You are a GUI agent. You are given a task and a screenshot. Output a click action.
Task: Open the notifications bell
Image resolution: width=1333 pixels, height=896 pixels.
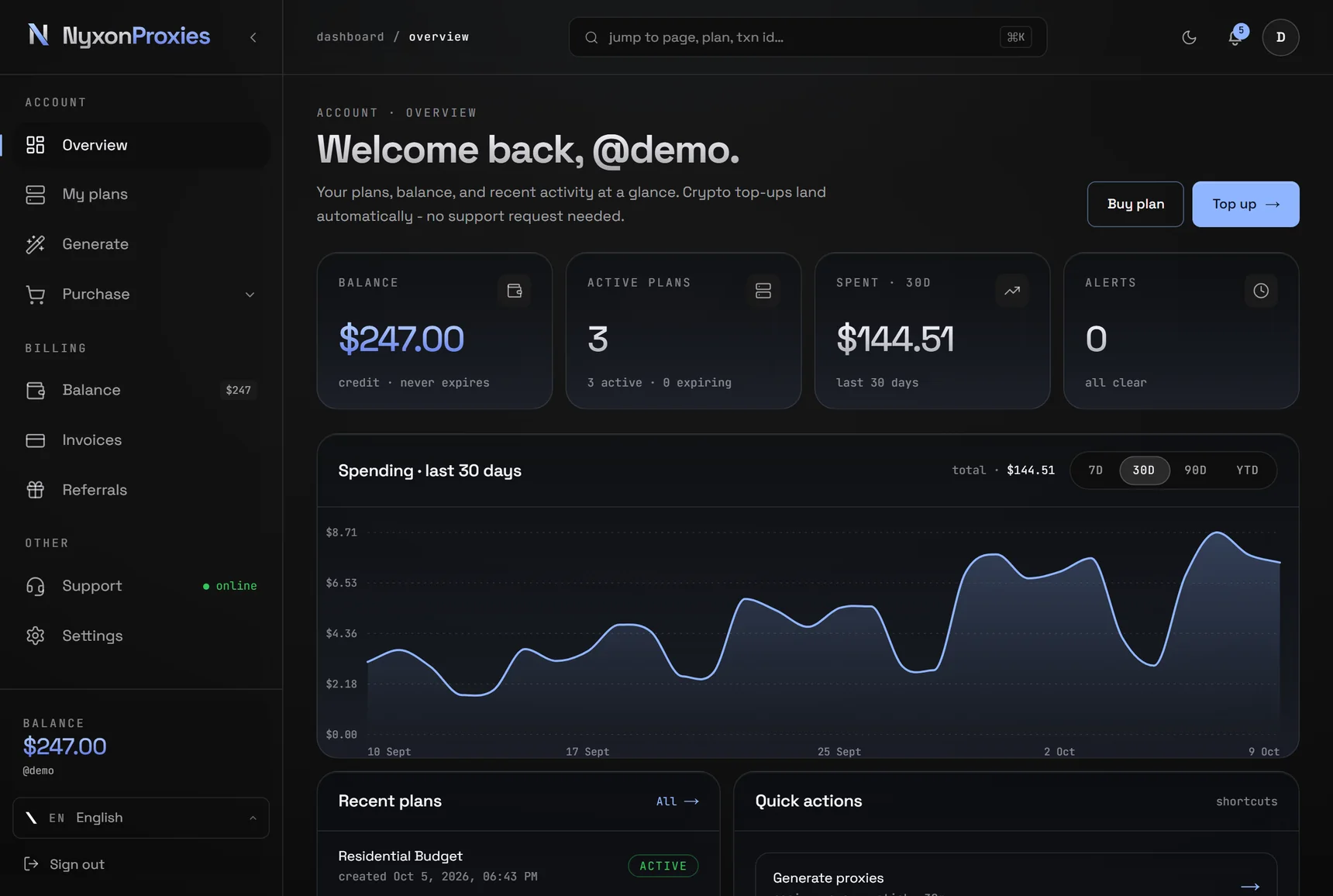click(1235, 37)
